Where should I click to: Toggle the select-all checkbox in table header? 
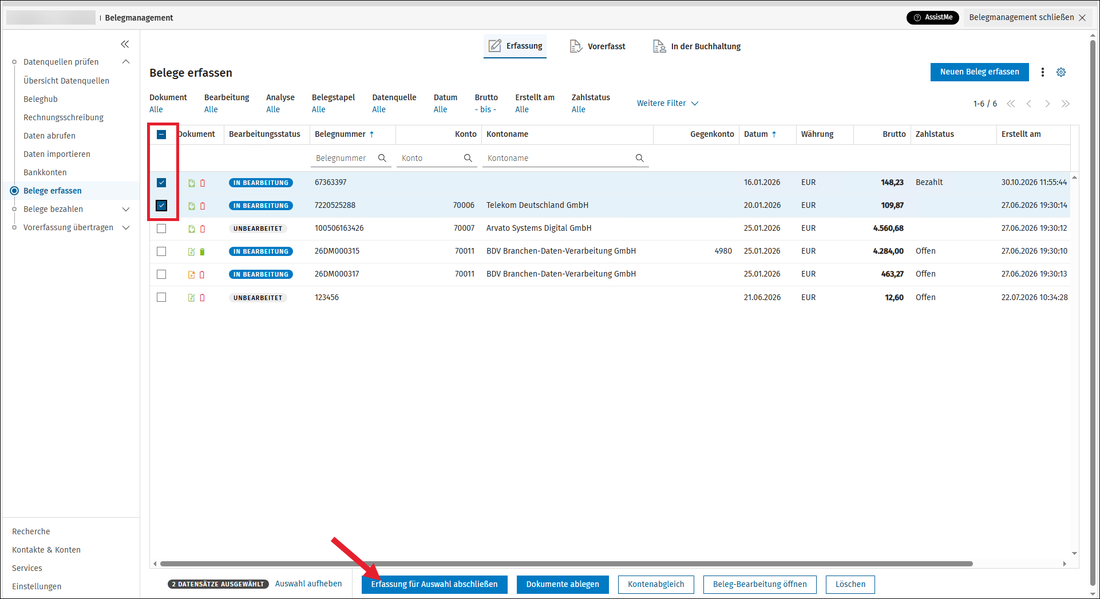tap(161, 135)
